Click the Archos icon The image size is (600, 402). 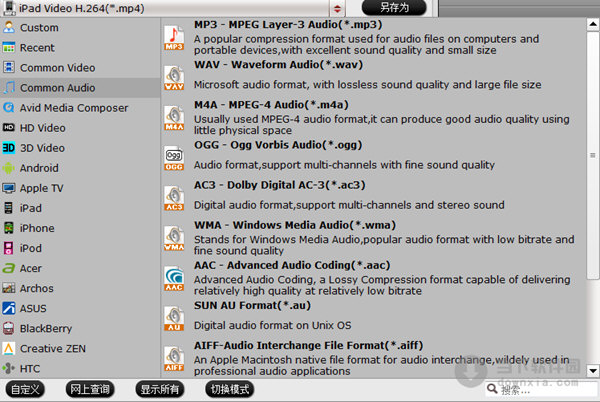pyautogui.click(x=8, y=288)
